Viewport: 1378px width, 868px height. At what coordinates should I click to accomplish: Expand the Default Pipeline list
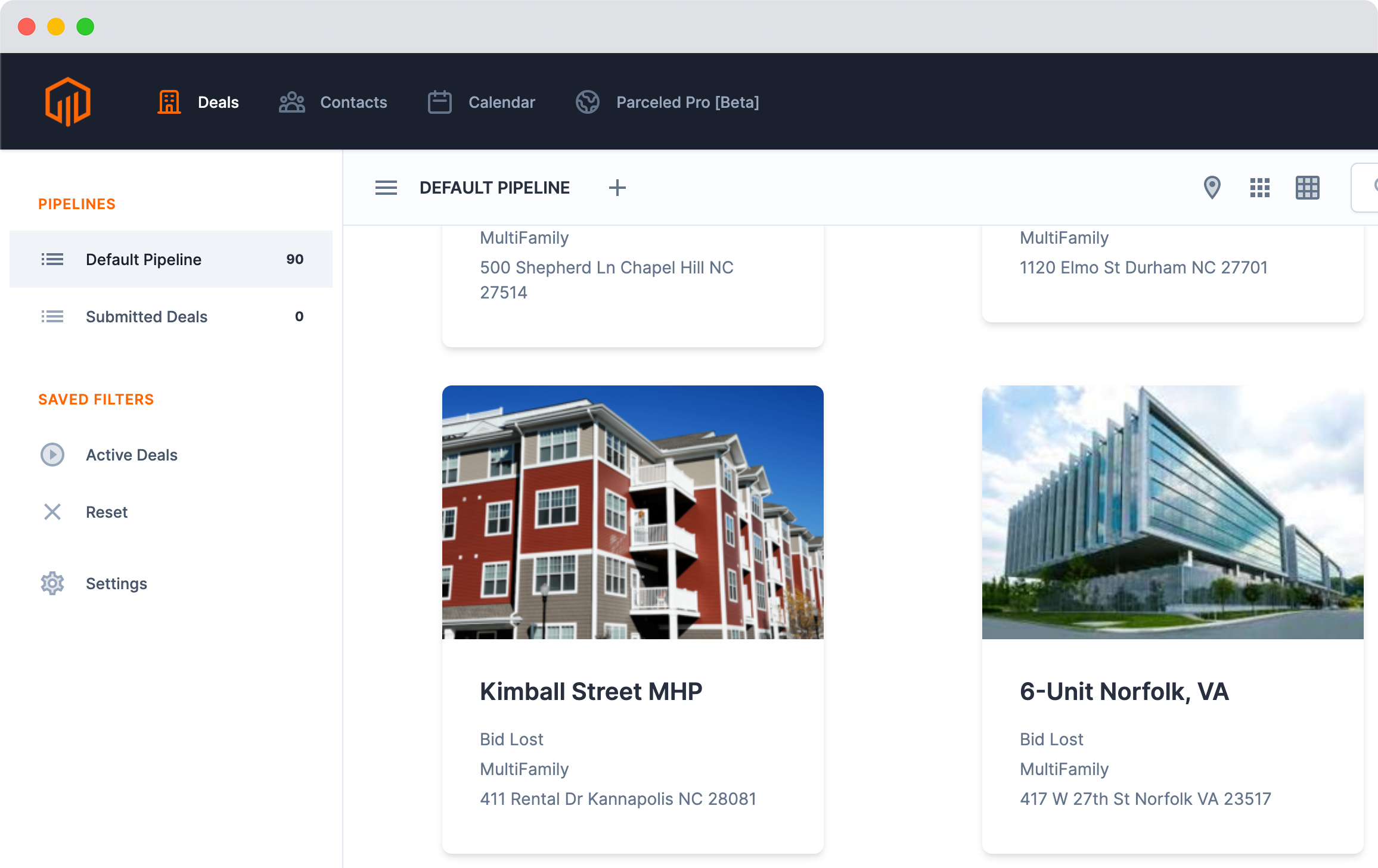click(x=144, y=259)
